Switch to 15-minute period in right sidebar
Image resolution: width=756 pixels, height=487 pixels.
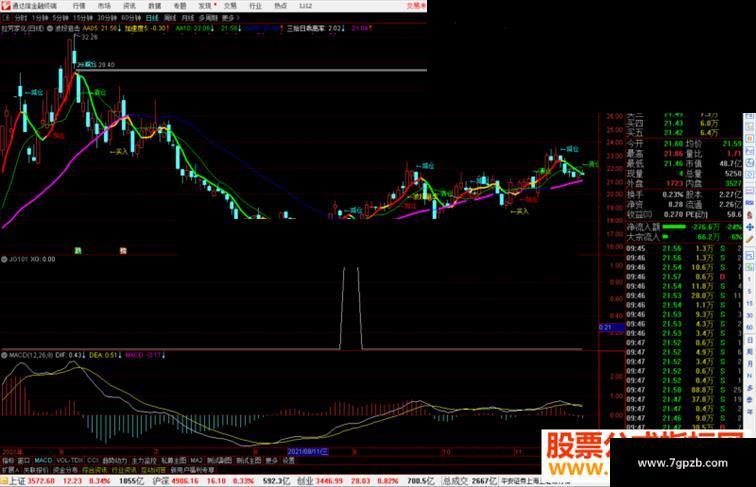tap(749, 303)
